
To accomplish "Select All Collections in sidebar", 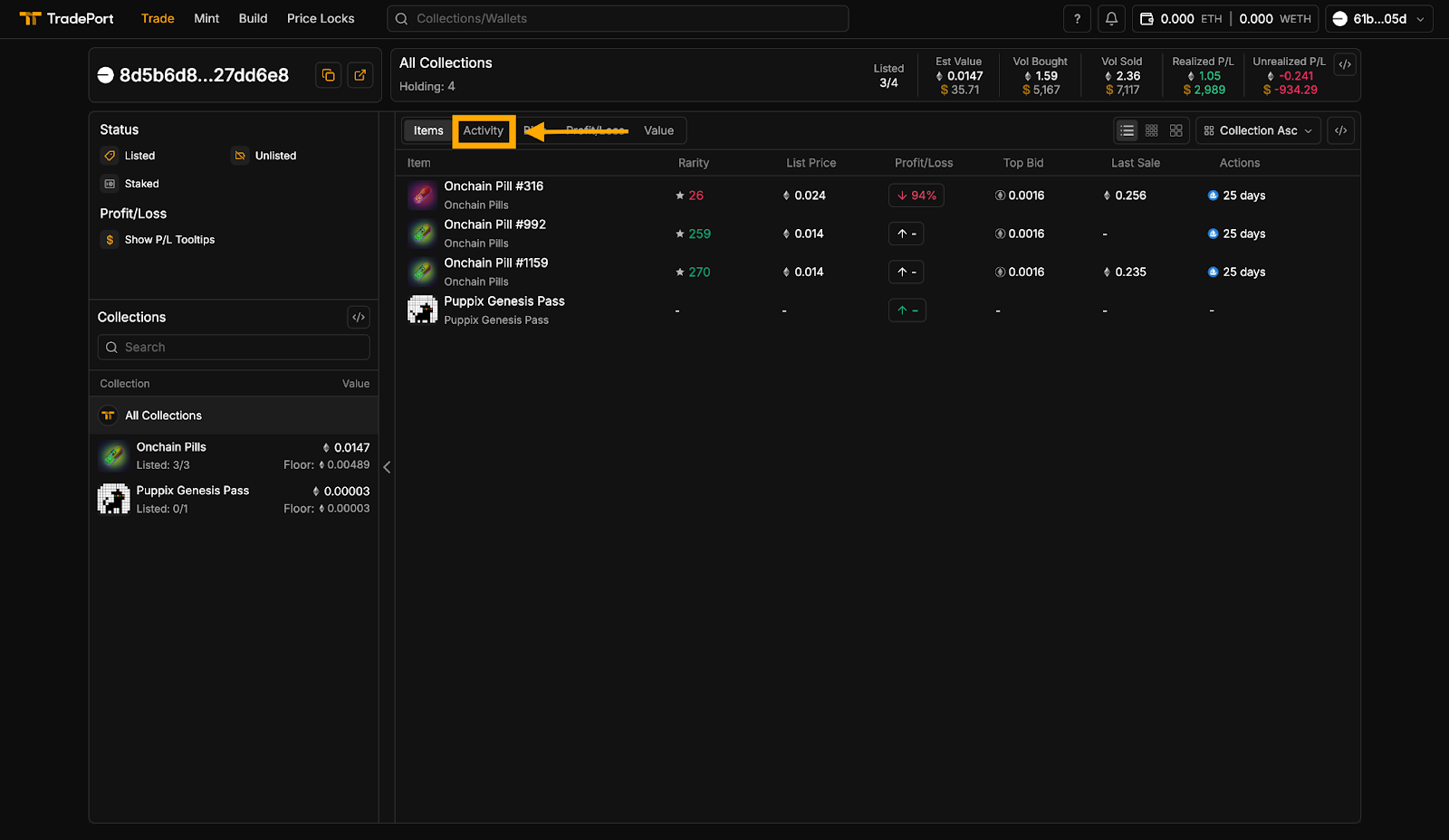I will [234, 415].
